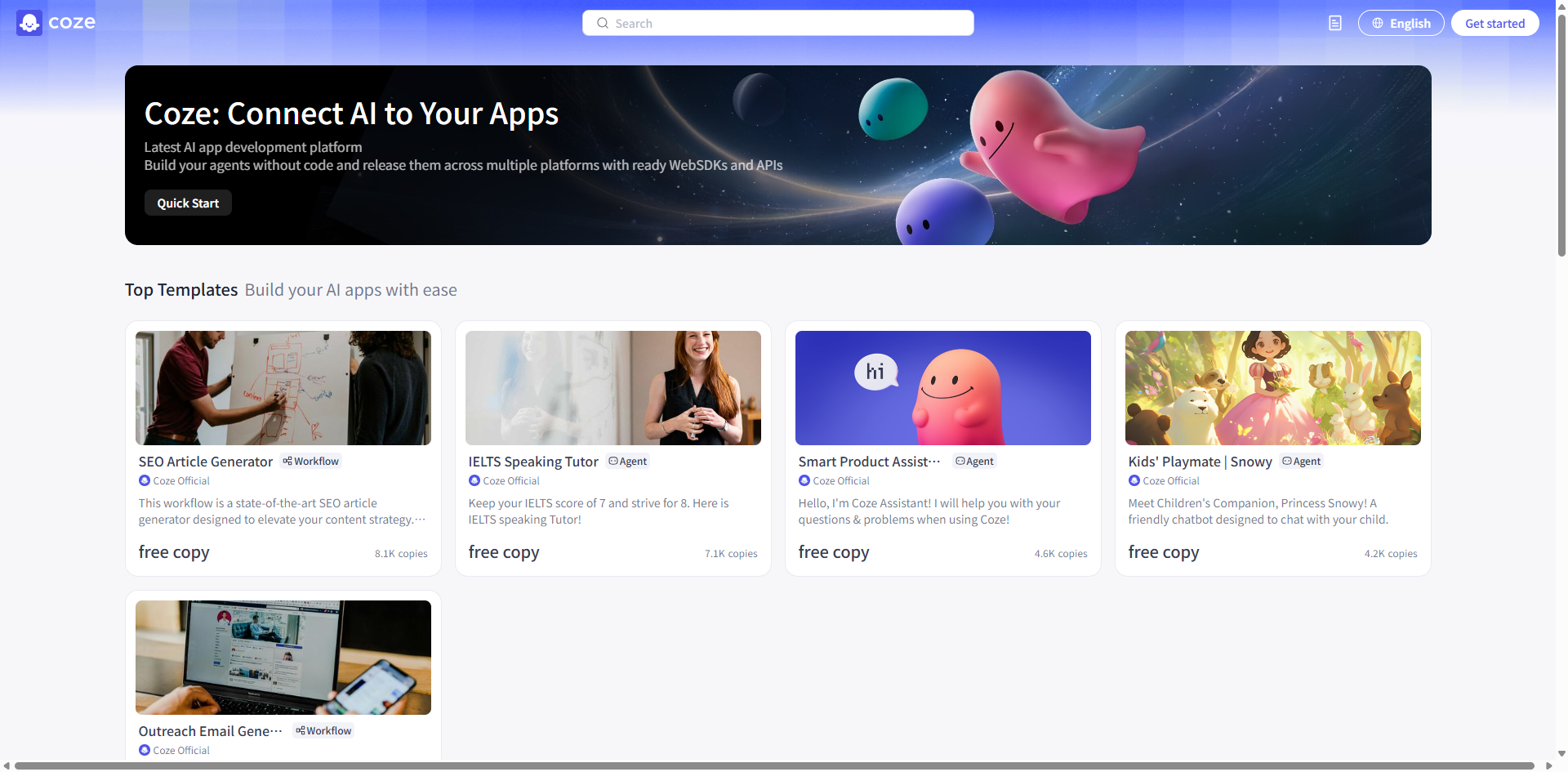The width and height of the screenshot is (1568, 772).
Task: Click the Workflow tag beside SEO Article Generator
Action: coord(311,462)
